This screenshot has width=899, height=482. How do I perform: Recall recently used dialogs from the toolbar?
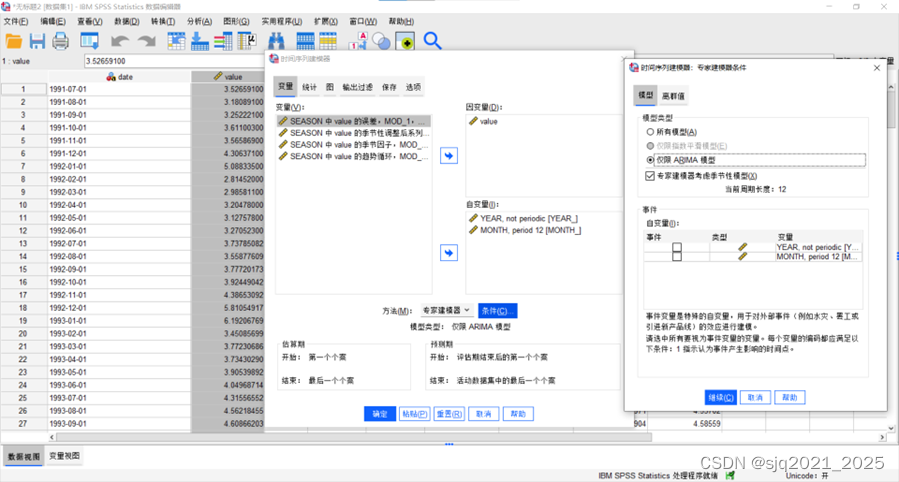(89, 41)
